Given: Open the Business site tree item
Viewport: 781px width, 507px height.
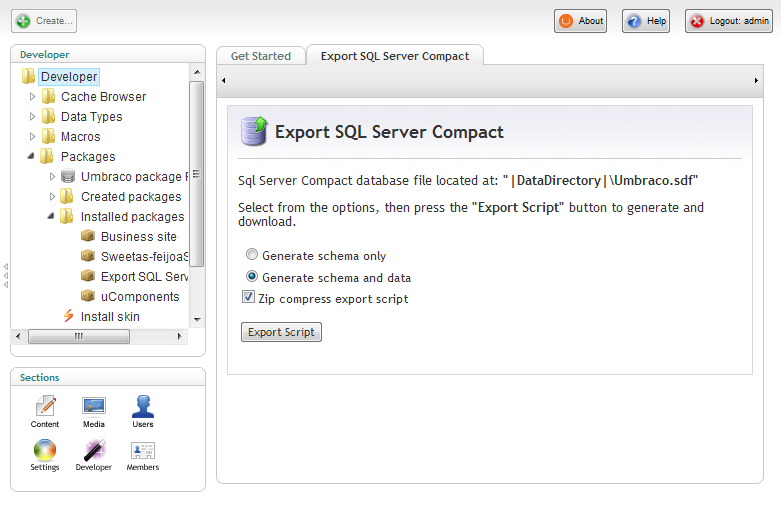Looking at the screenshot, I should (x=138, y=236).
